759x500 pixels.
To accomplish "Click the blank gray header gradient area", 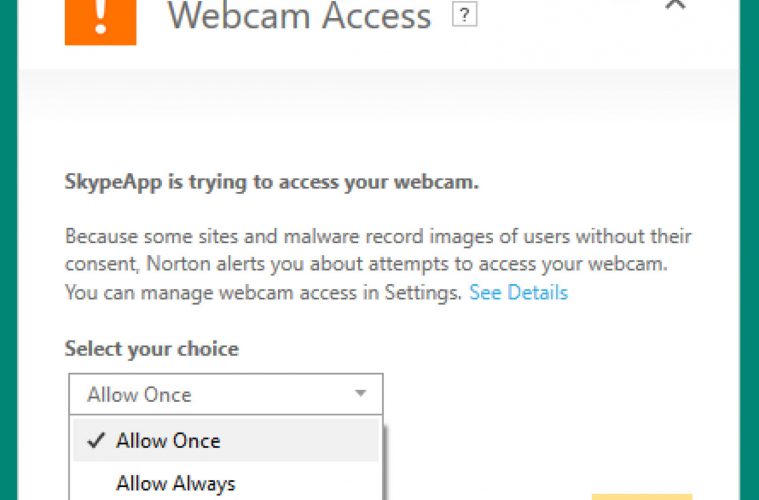I will [x=379, y=97].
